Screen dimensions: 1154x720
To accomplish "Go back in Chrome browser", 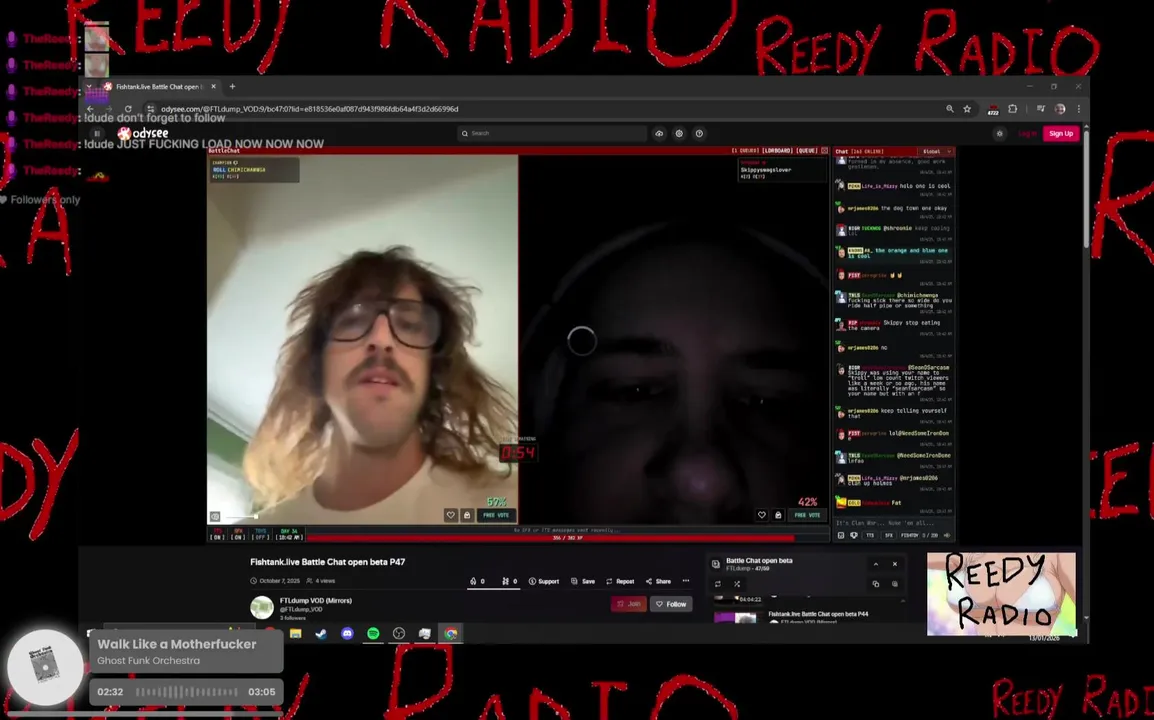I will point(91,109).
